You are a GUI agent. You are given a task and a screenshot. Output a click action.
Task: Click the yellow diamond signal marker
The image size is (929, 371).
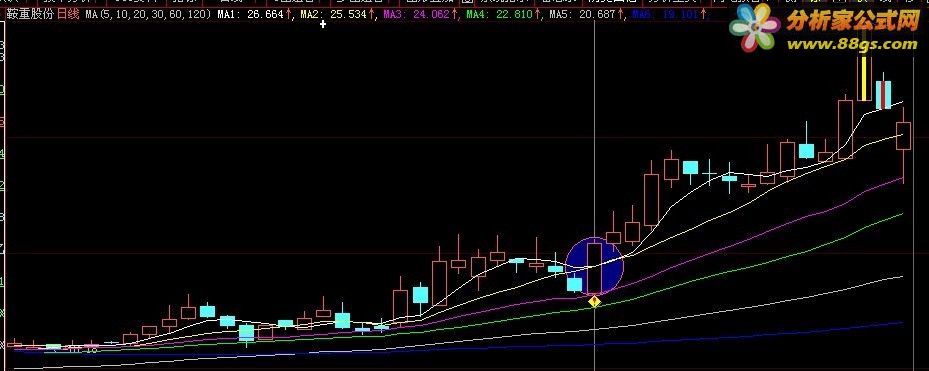[x=595, y=302]
